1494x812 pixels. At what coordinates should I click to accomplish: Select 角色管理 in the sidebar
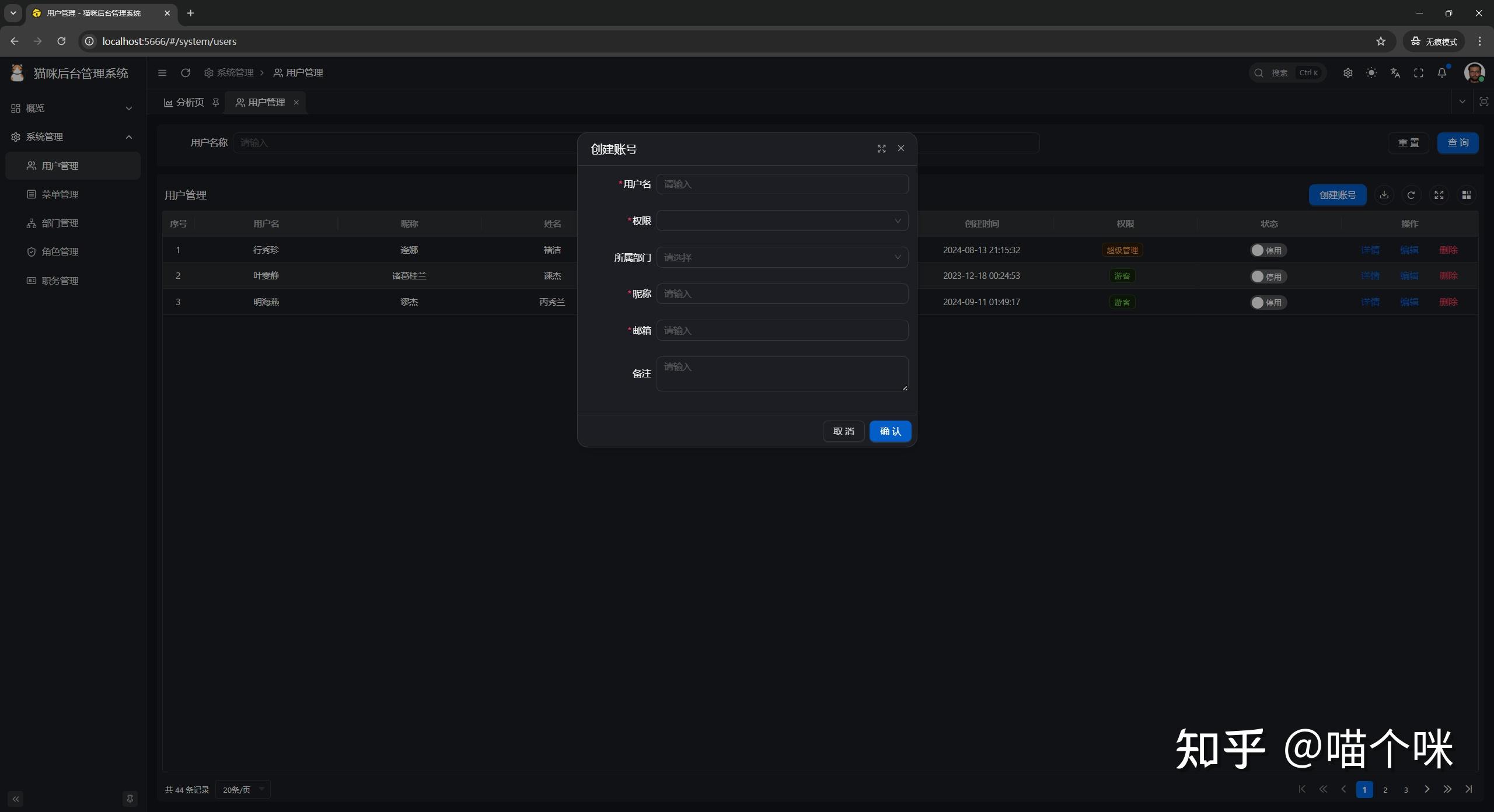pos(60,251)
